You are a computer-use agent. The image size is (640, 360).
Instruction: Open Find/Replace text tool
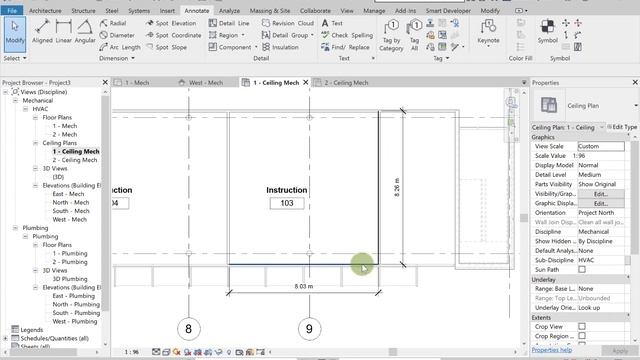345,47
